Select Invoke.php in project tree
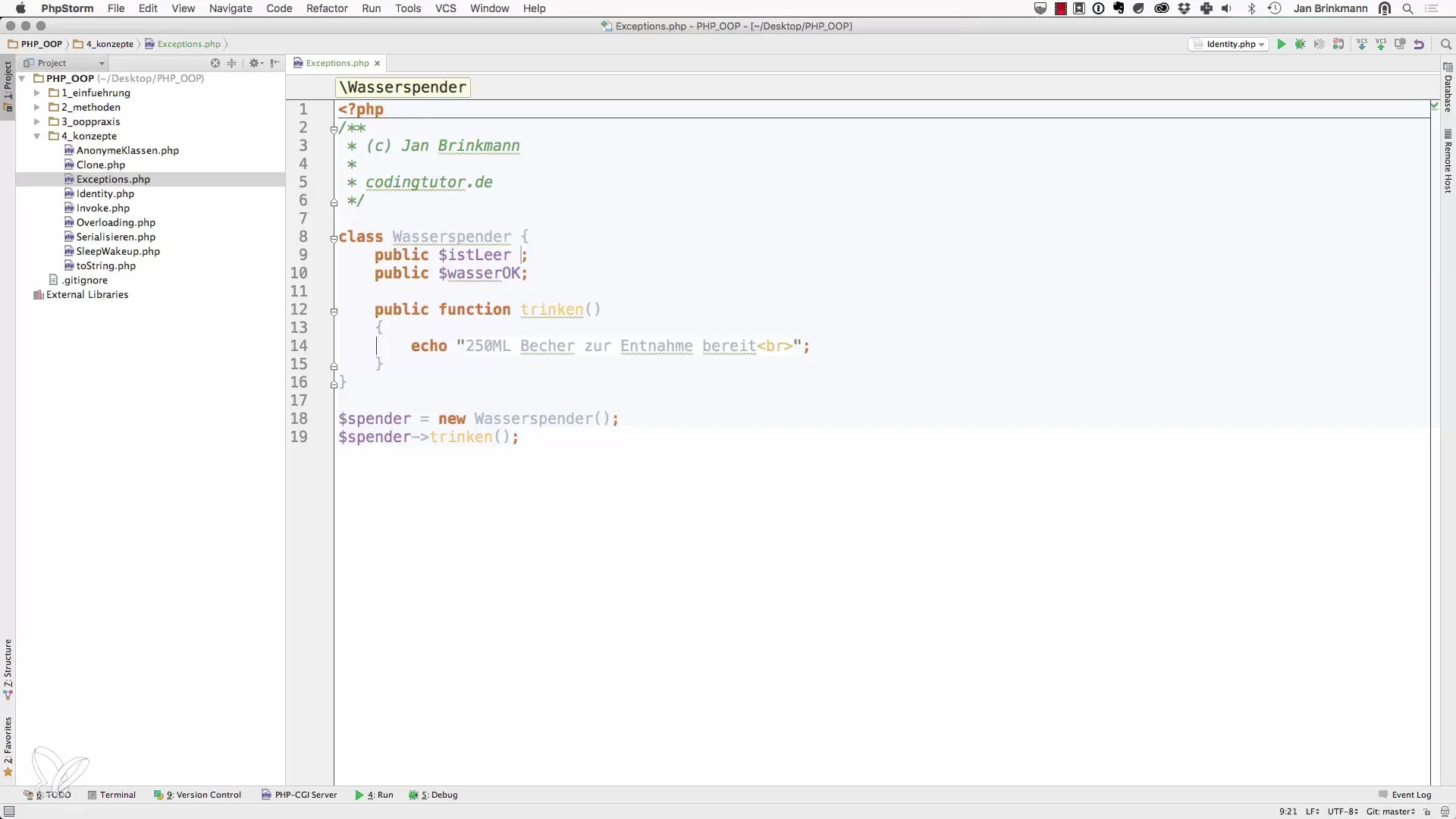The height and width of the screenshot is (819, 1456). click(102, 208)
